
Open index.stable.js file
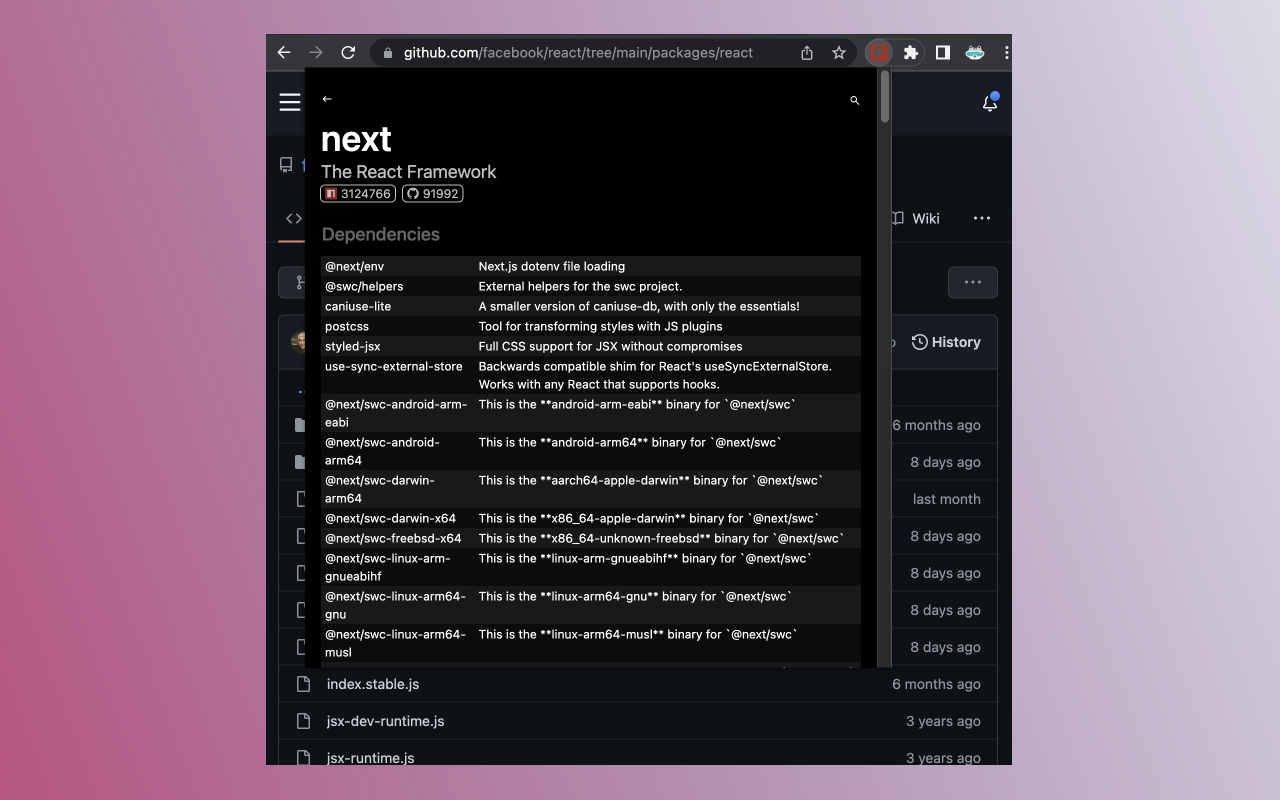pos(373,684)
